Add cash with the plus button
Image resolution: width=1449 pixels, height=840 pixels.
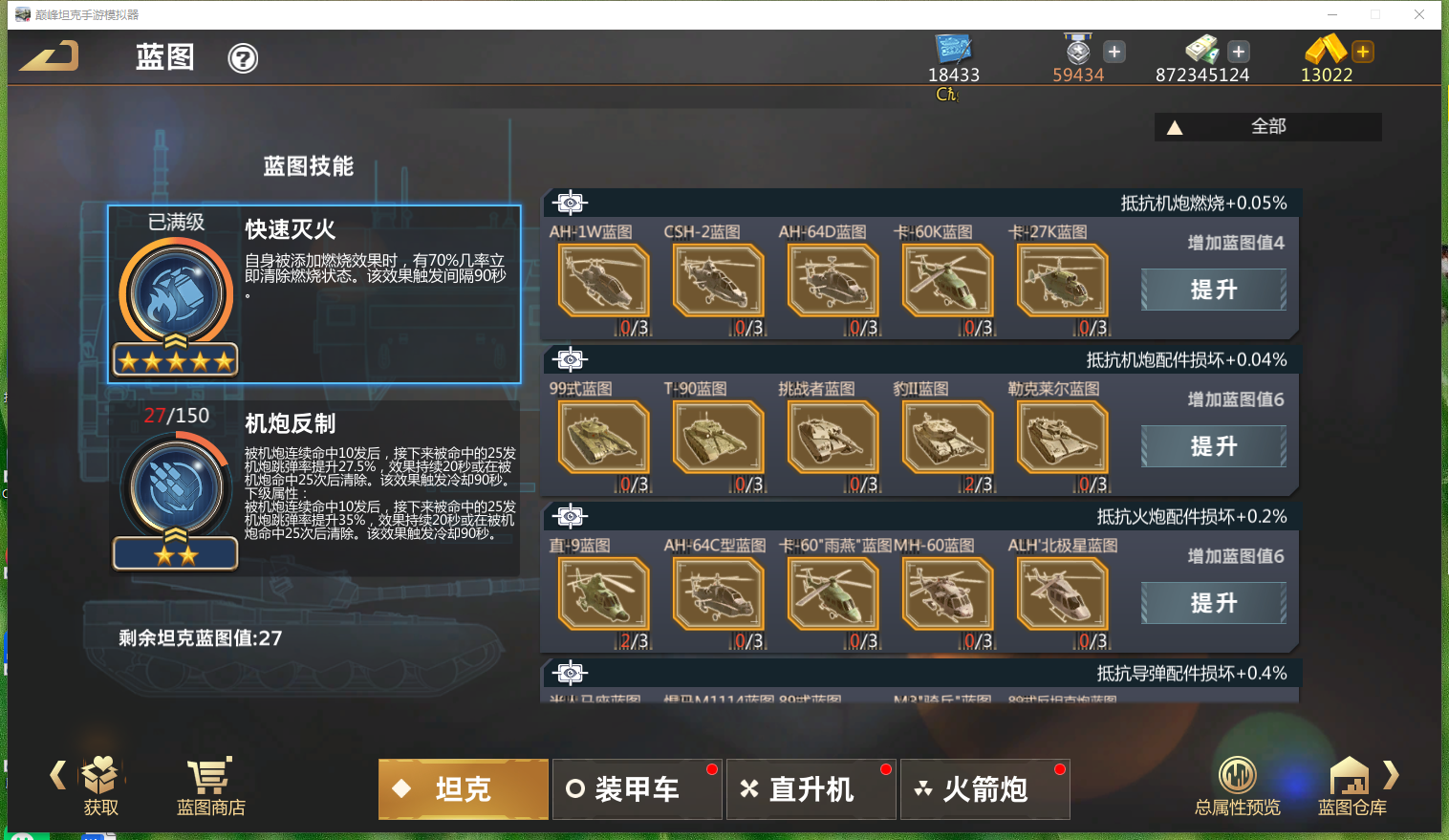(1239, 52)
